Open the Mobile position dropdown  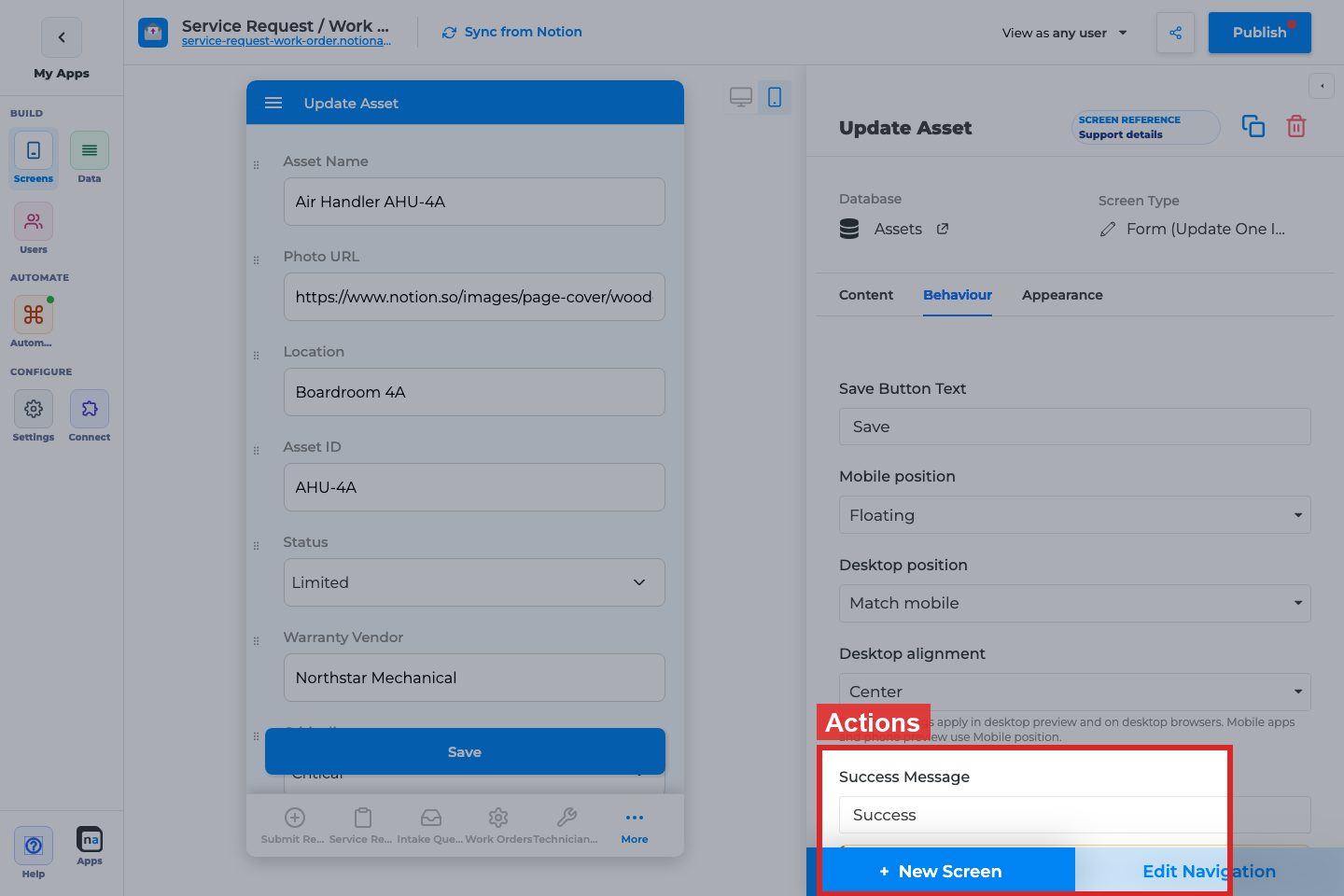pos(1075,515)
